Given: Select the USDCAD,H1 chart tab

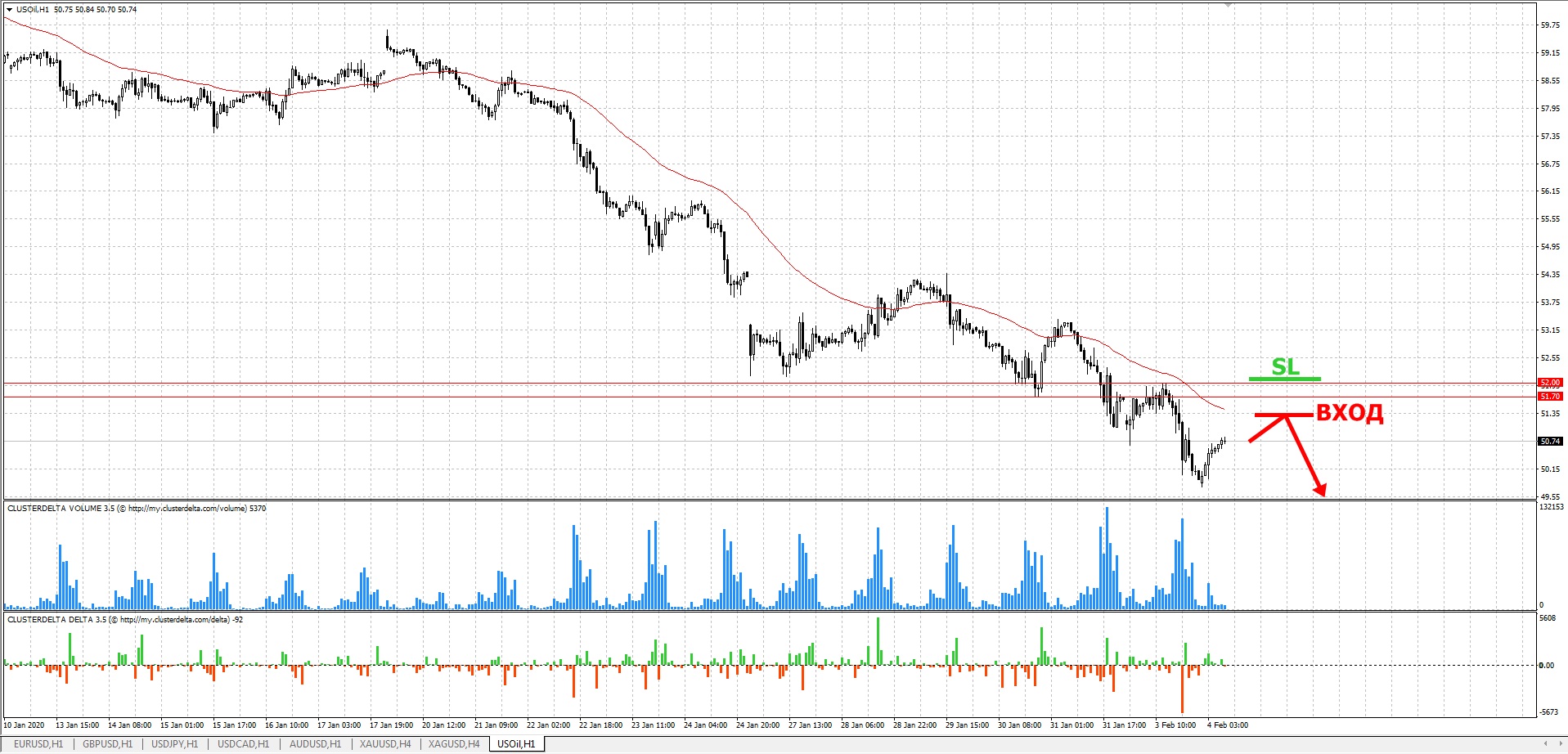Looking at the screenshot, I should (244, 744).
